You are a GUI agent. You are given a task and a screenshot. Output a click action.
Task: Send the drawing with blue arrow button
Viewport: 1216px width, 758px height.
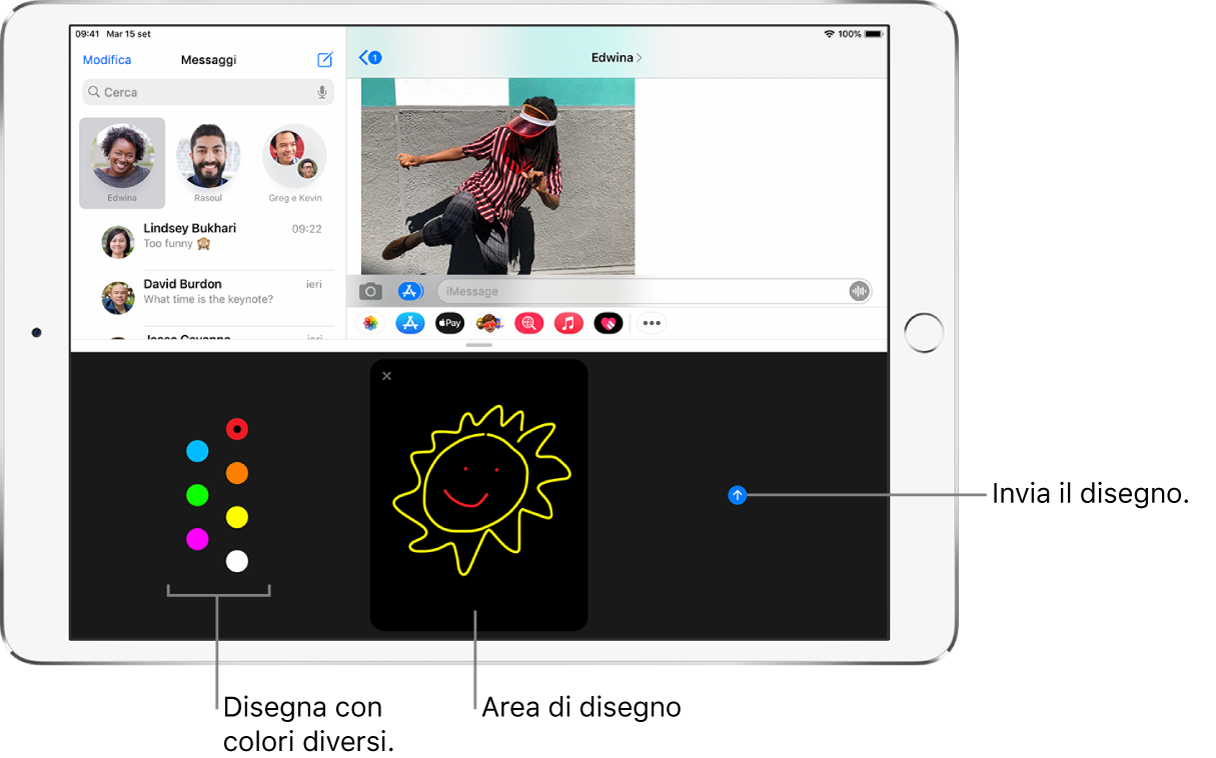click(738, 494)
